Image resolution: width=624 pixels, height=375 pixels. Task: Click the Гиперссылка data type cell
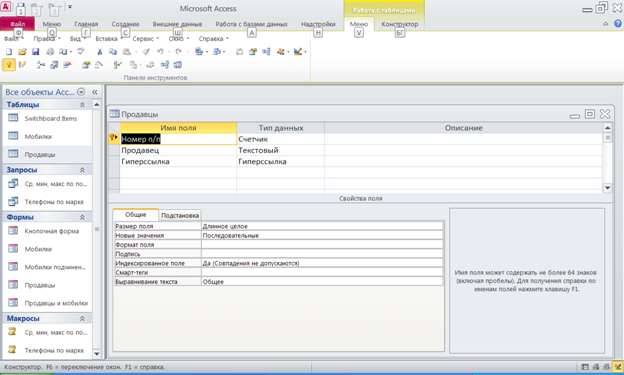click(281, 162)
